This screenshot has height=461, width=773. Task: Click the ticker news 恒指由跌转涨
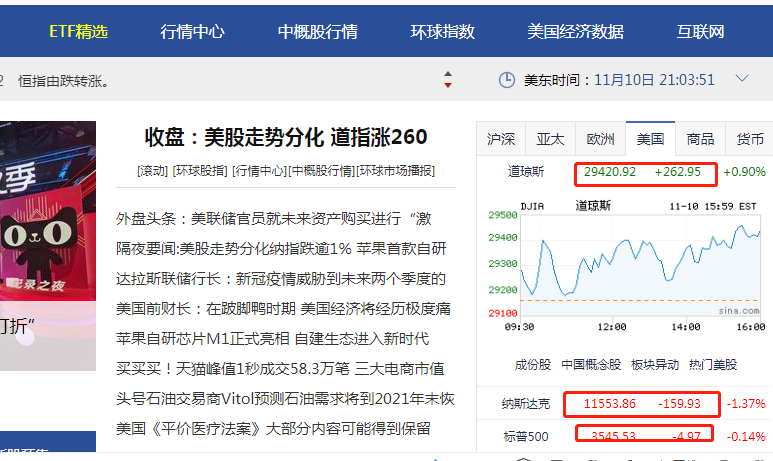point(64,81)
